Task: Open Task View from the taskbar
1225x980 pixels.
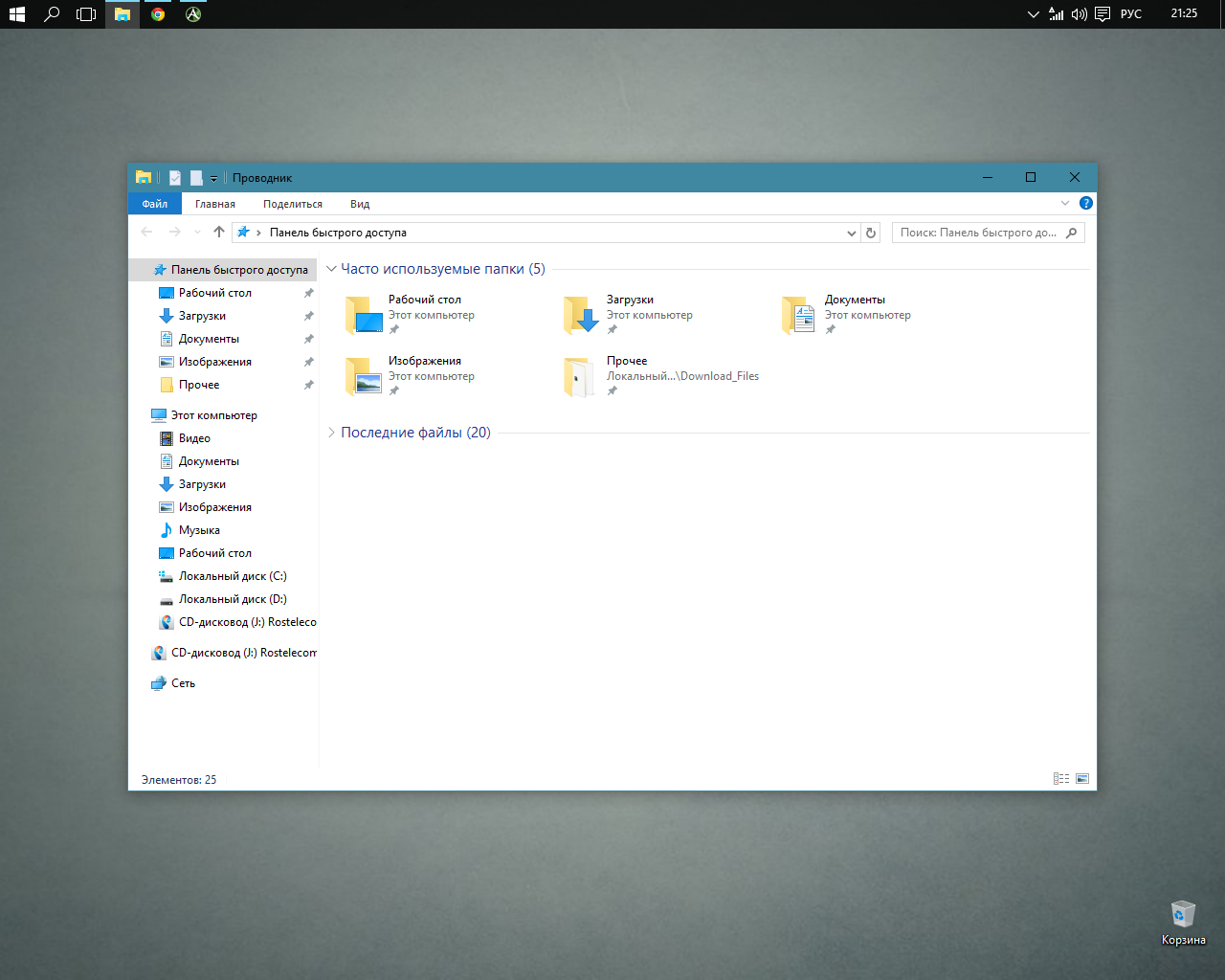Action: [x=87, y=14]
